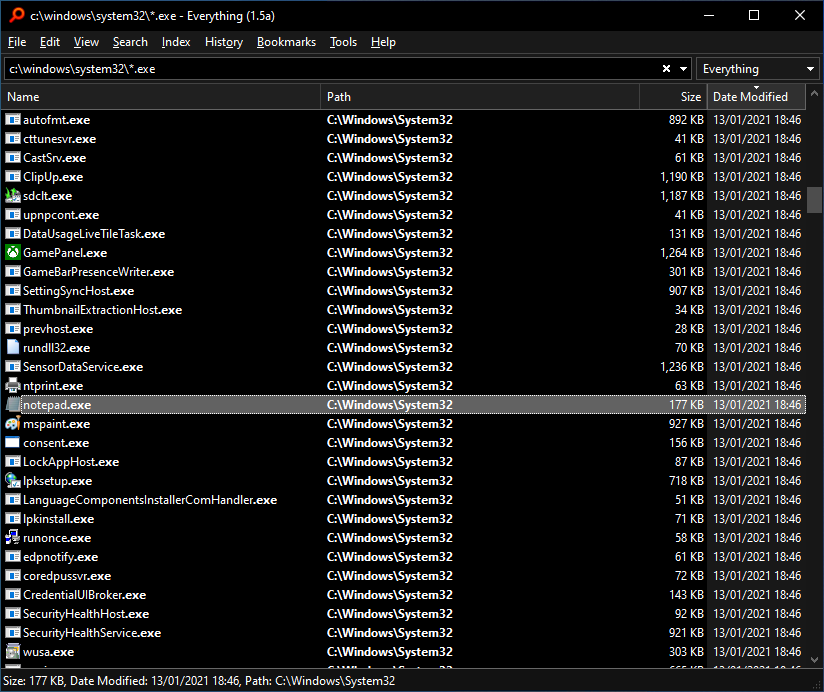824x692 pixels.
Task: Click the Everything magnifier icon in title bar
Action: pos(16,15)
